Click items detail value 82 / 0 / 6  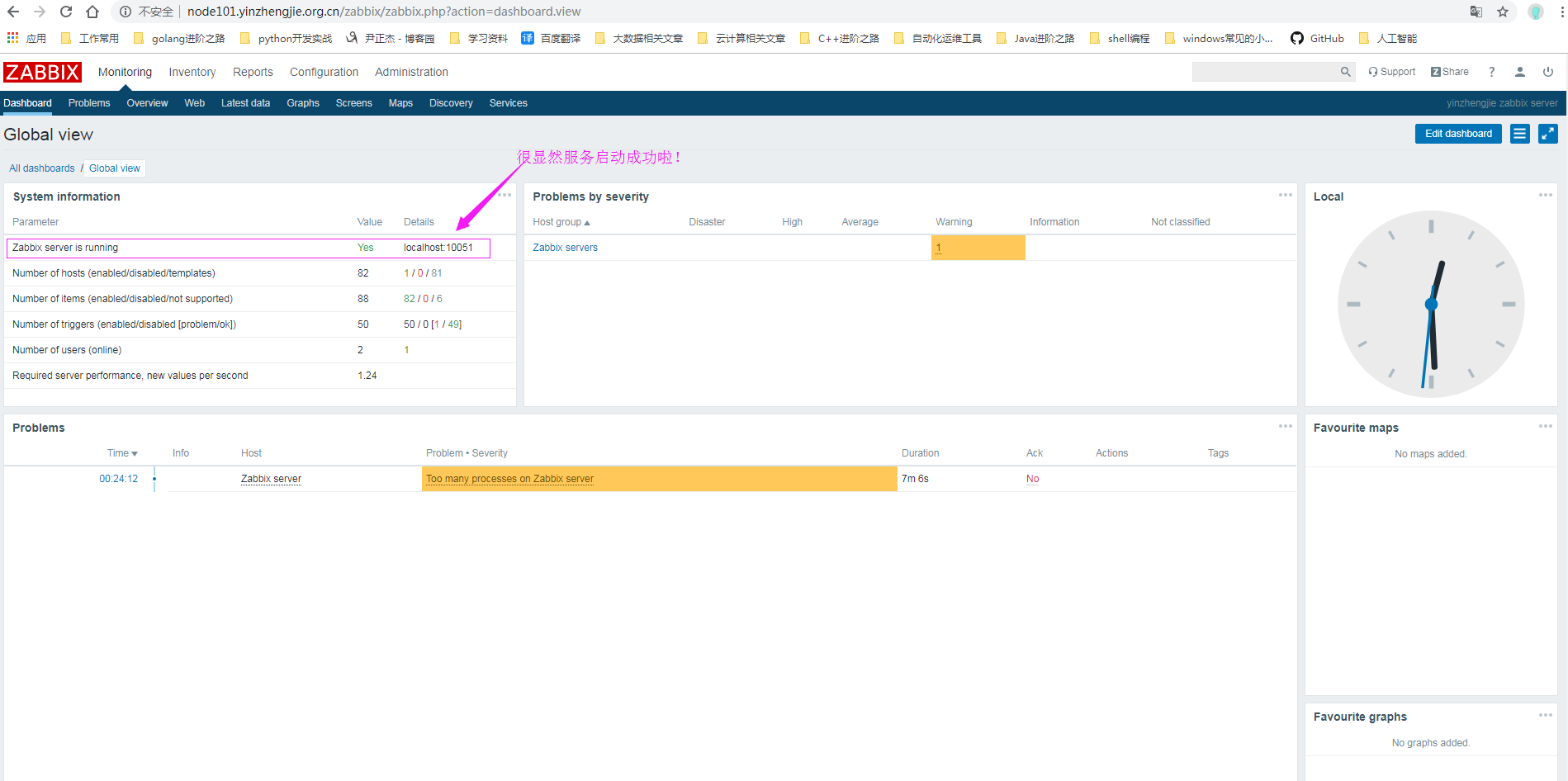(x=423, y=299)
